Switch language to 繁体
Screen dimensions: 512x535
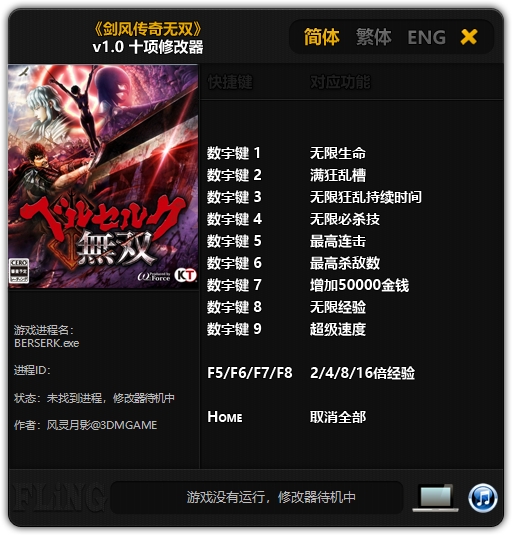pos(374,37)
